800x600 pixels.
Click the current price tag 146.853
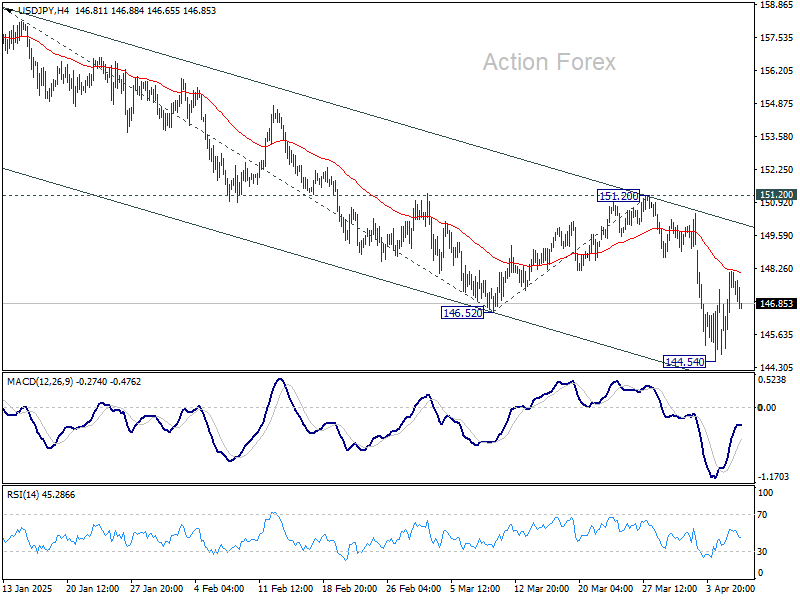[x=777, y=304]
